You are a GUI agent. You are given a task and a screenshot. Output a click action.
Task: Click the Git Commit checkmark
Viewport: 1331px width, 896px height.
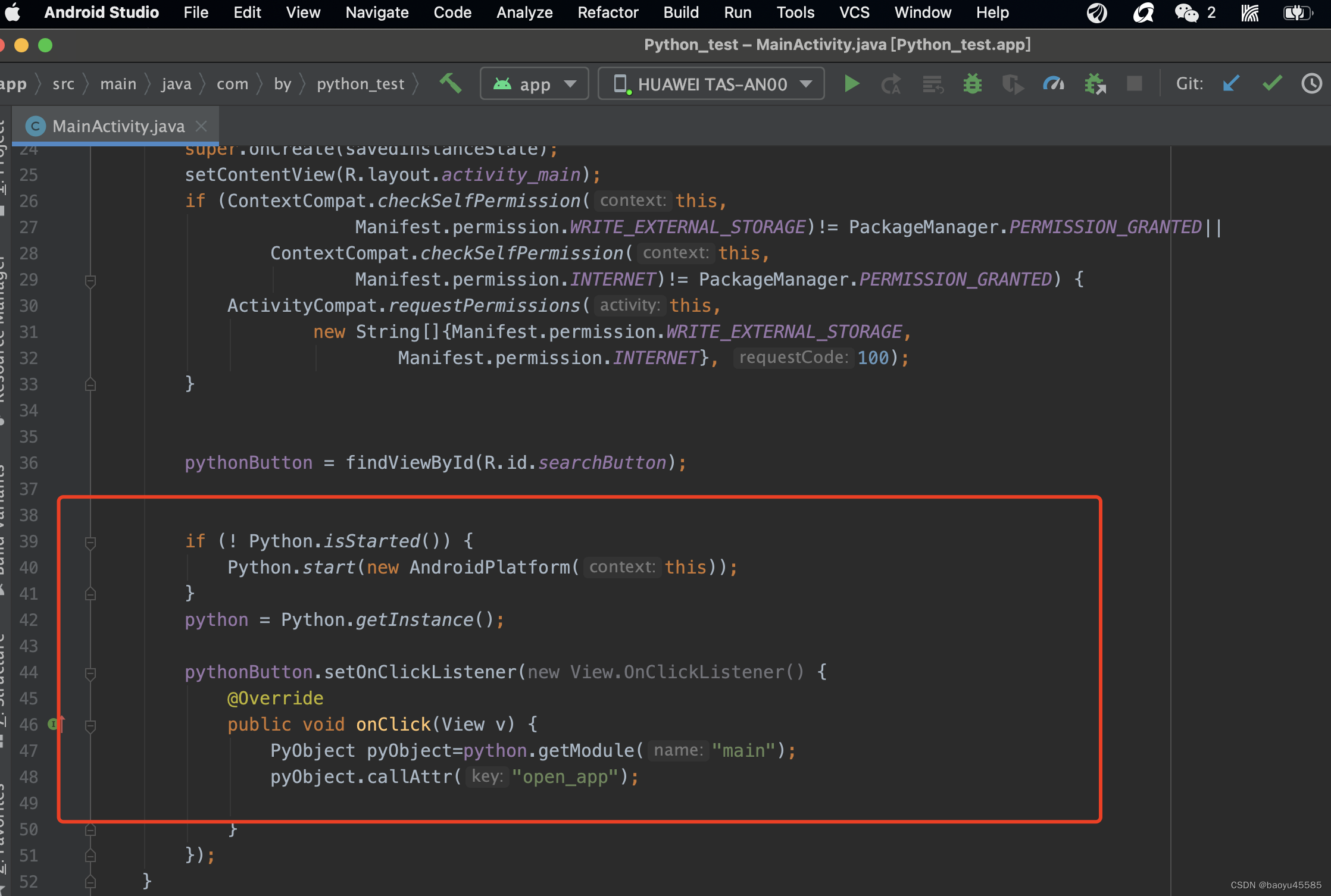pos(1272,83)
